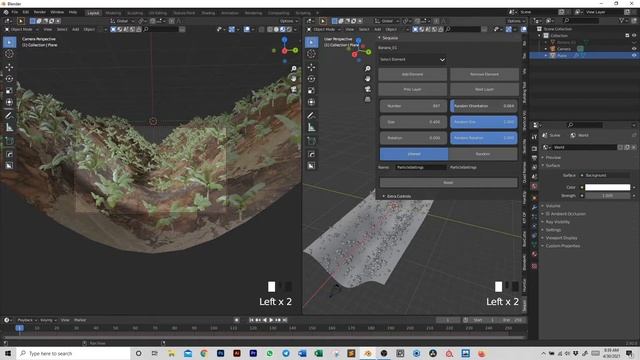The width and height of the screenshot is (640, 360).
Task: Adjust the Random Orientation slider
Action: tap(484, 106)
